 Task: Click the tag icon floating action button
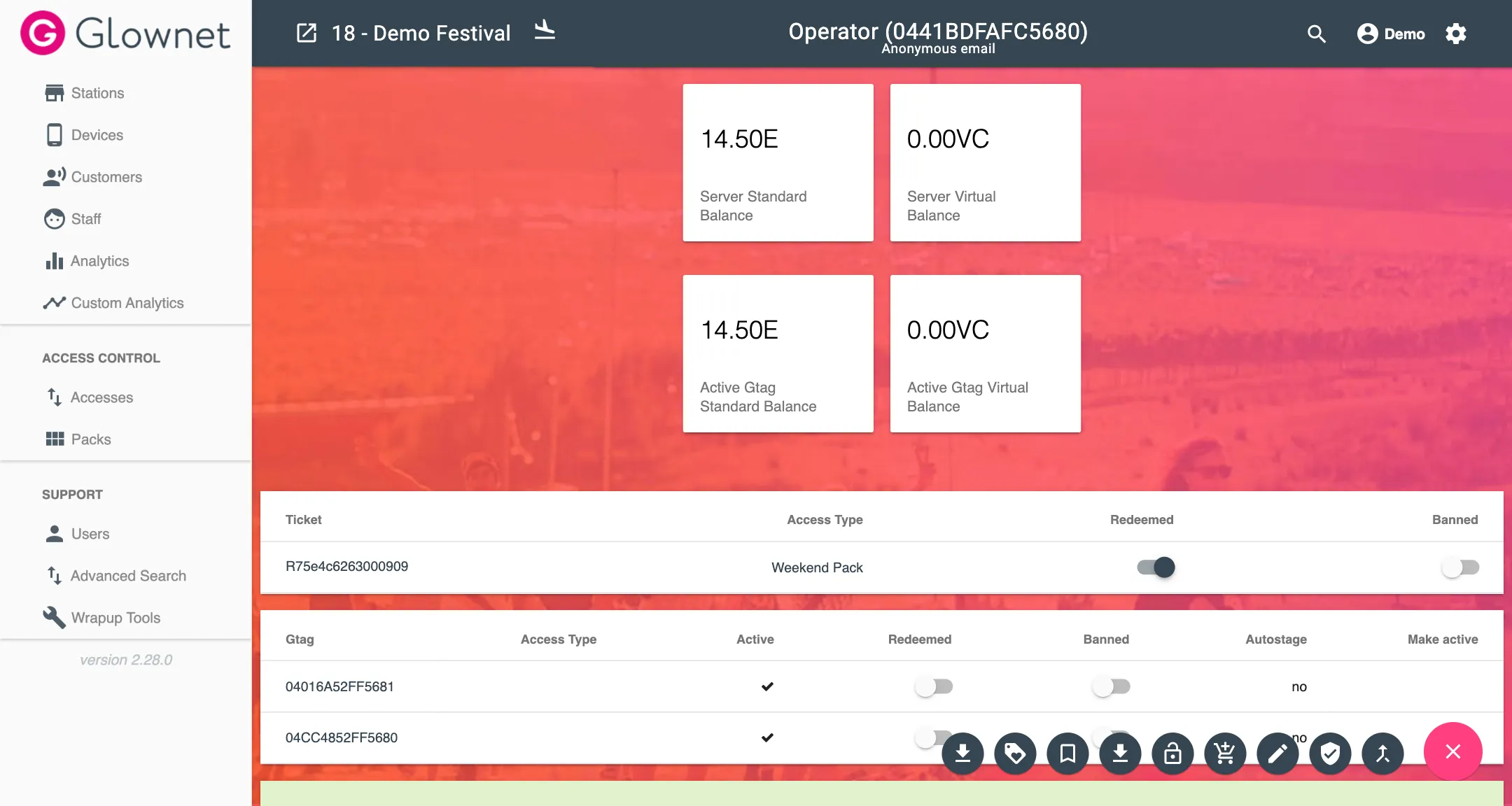pyautogui.click(x=1015, y=754)
